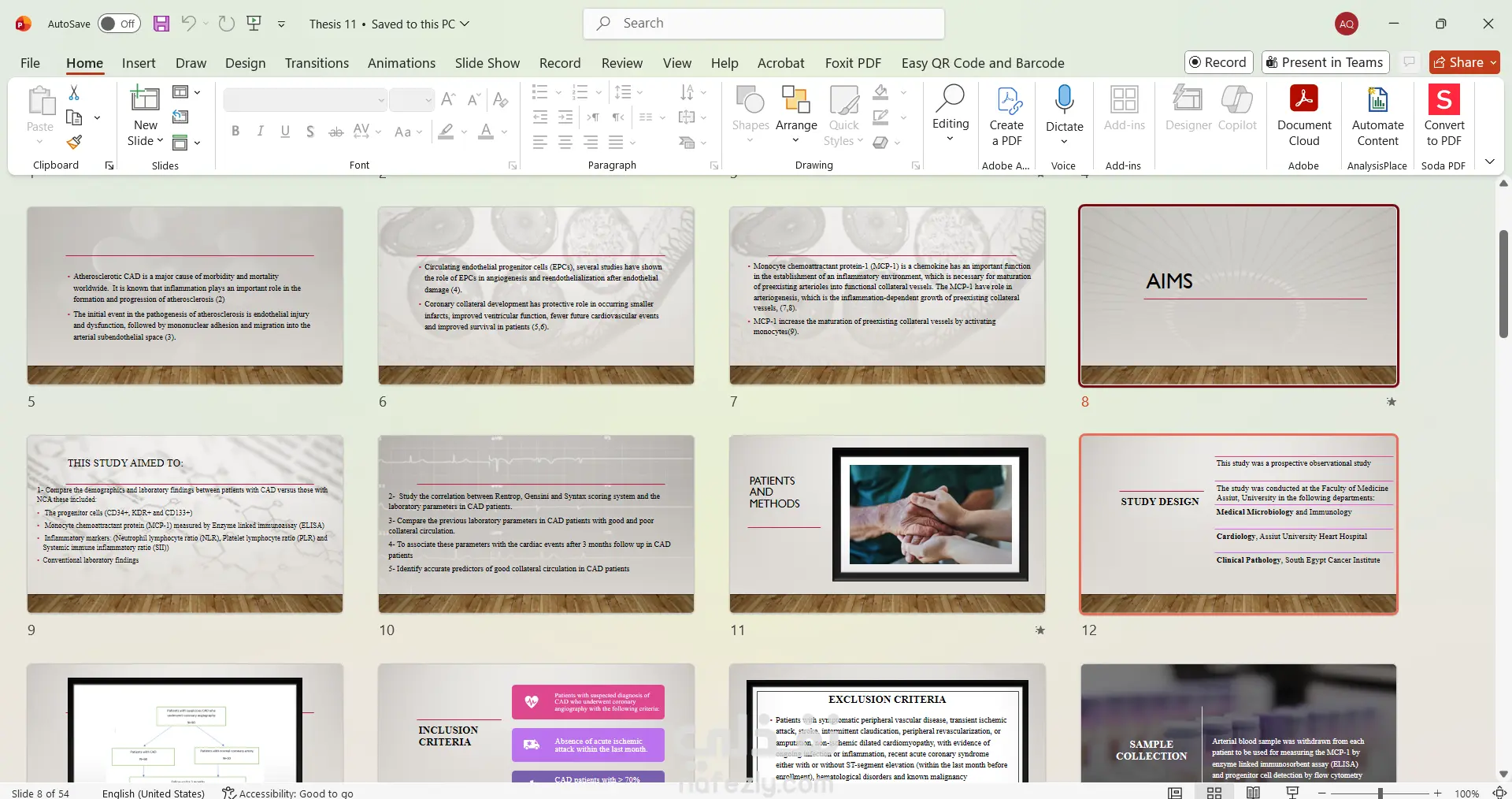Viewport: 1512px width, 799px height.
Task: Click the Format Painter brush icon
Action: 74,143
